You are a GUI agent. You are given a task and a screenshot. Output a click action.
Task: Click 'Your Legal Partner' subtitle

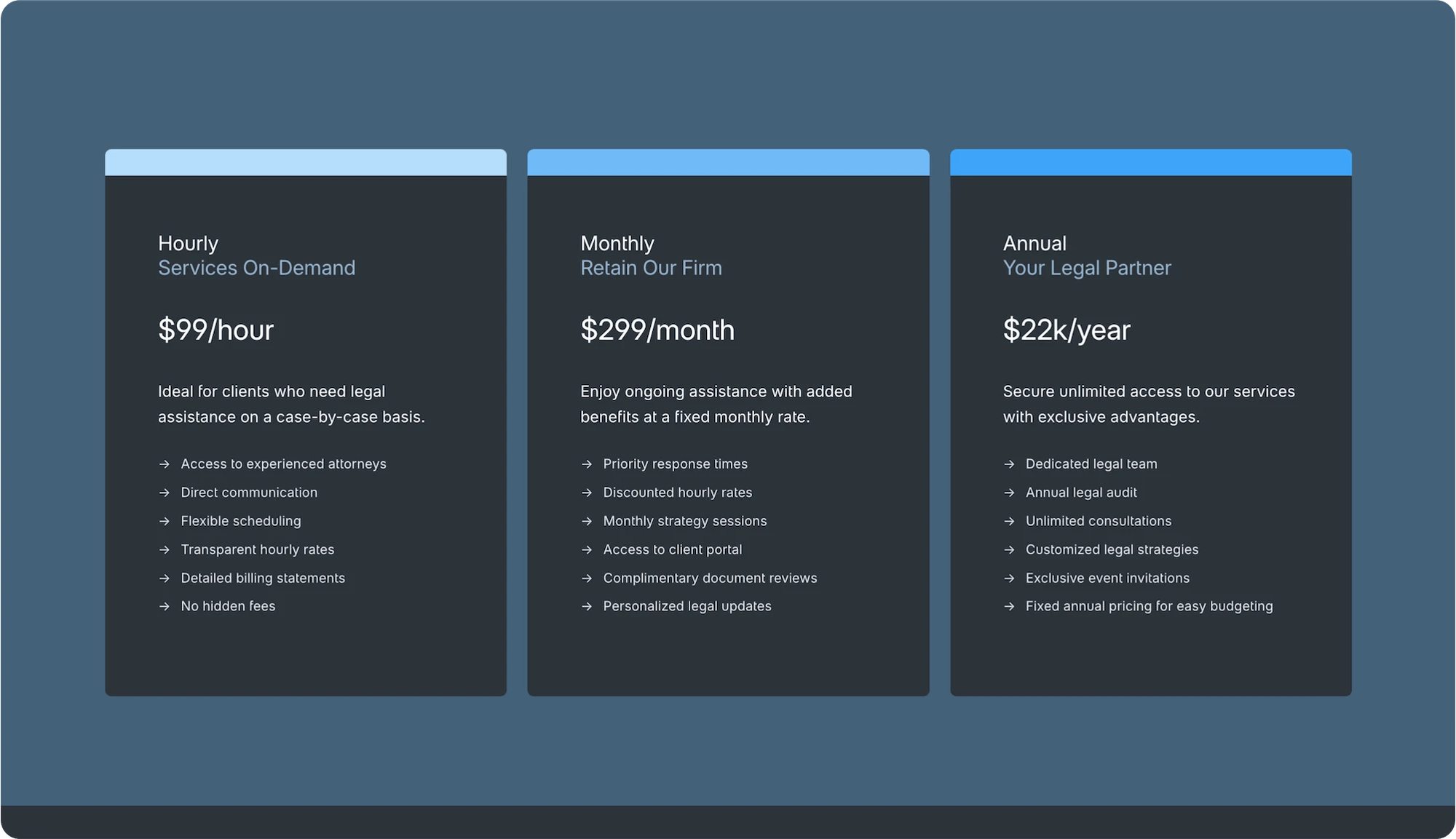[1087, 268]
